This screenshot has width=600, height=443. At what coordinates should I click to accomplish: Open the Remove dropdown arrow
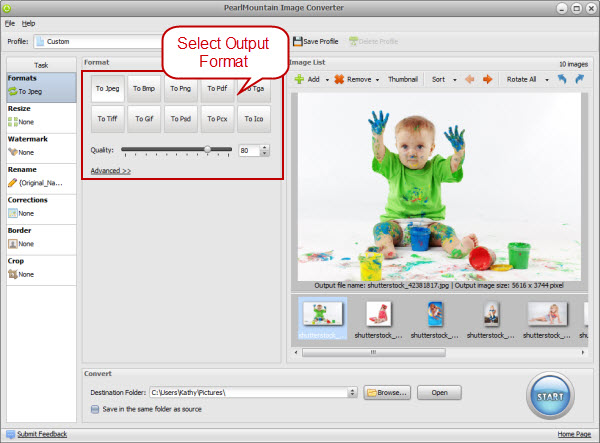coord(377,80)
